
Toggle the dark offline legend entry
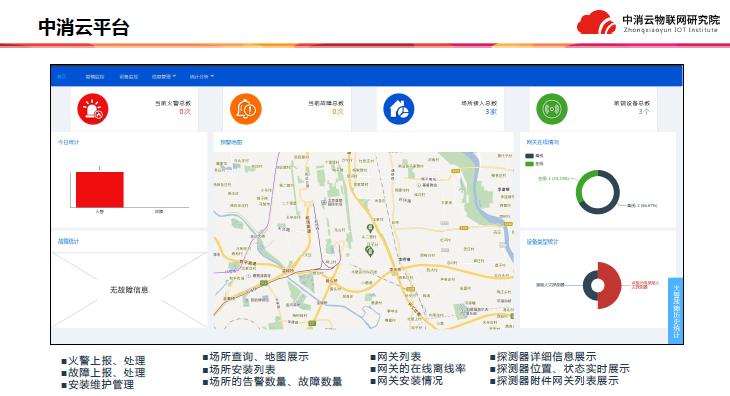pos(534,156)
